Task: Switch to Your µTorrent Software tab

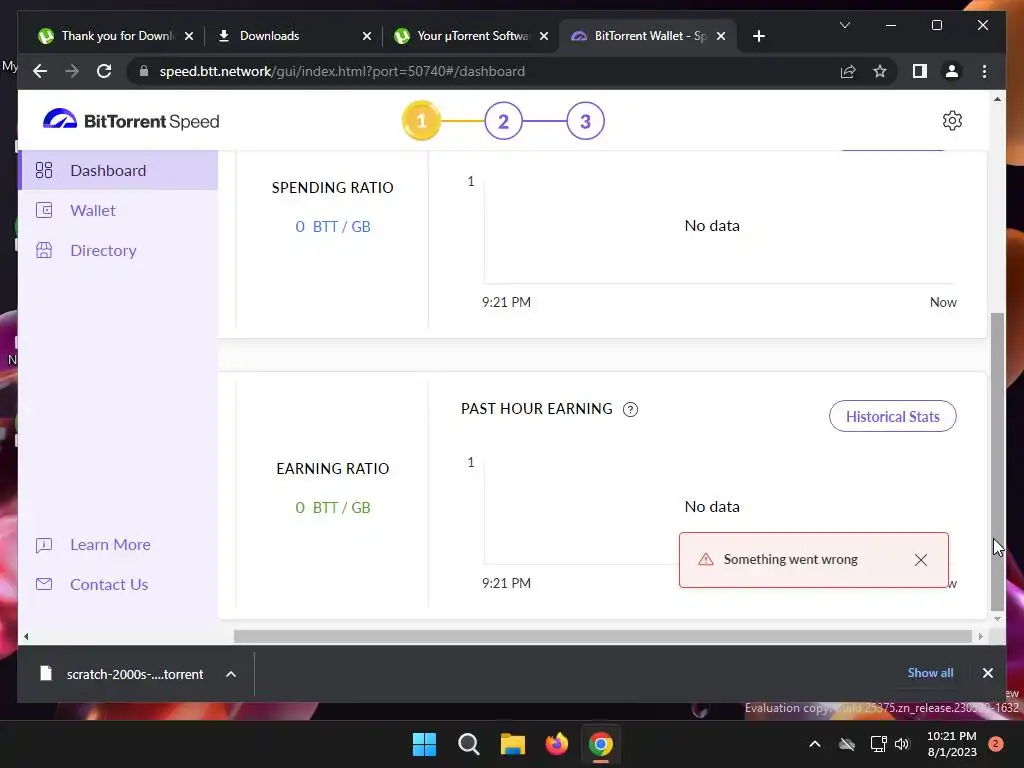Action: [472, 36]
